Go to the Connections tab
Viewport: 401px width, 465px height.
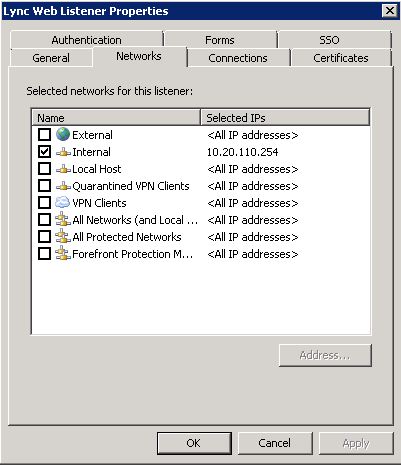tap(238, 58)
